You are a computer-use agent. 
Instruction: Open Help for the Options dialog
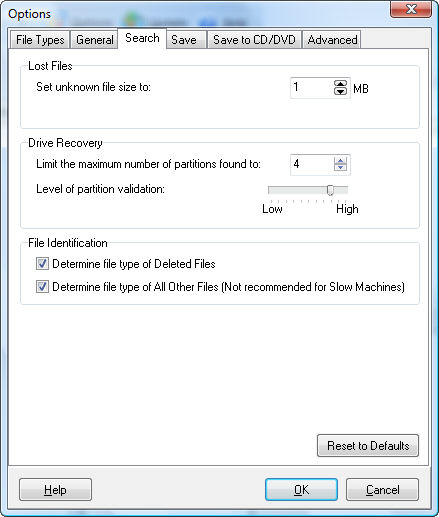(55, 490)
